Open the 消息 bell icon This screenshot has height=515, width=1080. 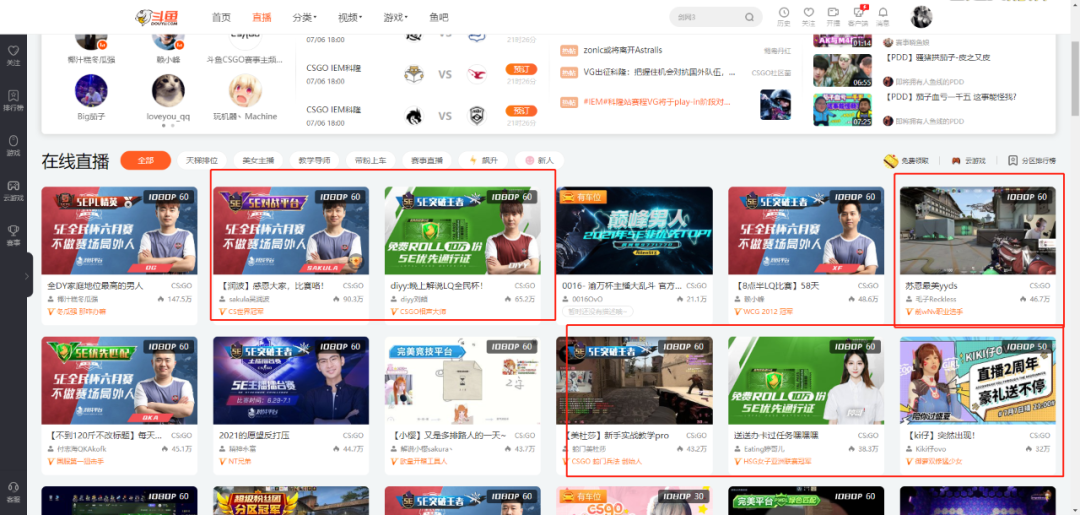coord(883,12)
